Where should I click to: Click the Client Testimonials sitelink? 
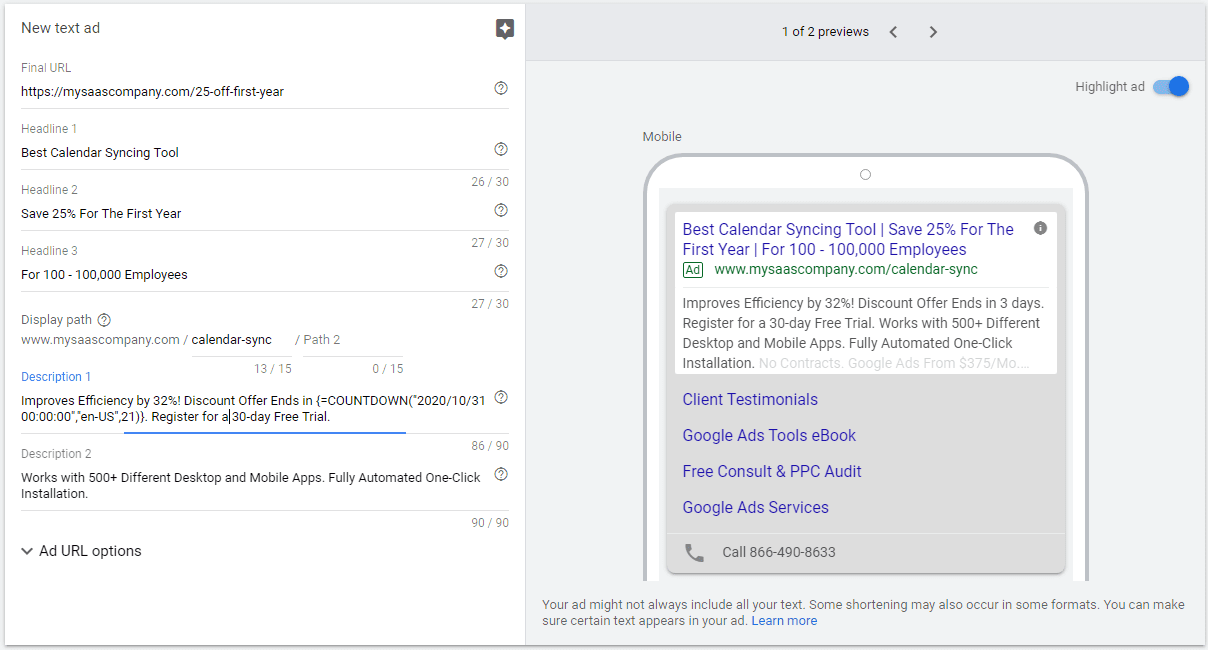750,400
